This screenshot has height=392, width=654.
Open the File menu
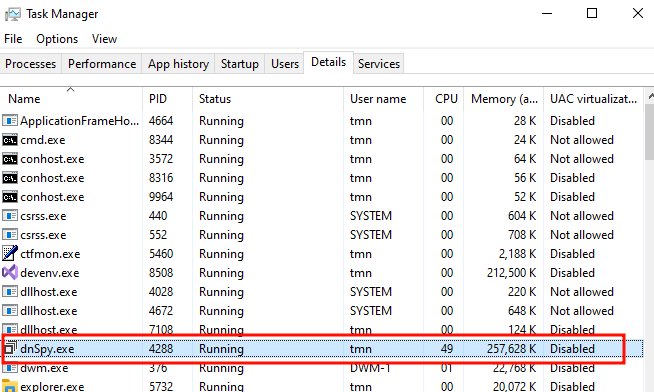point(13,39)
